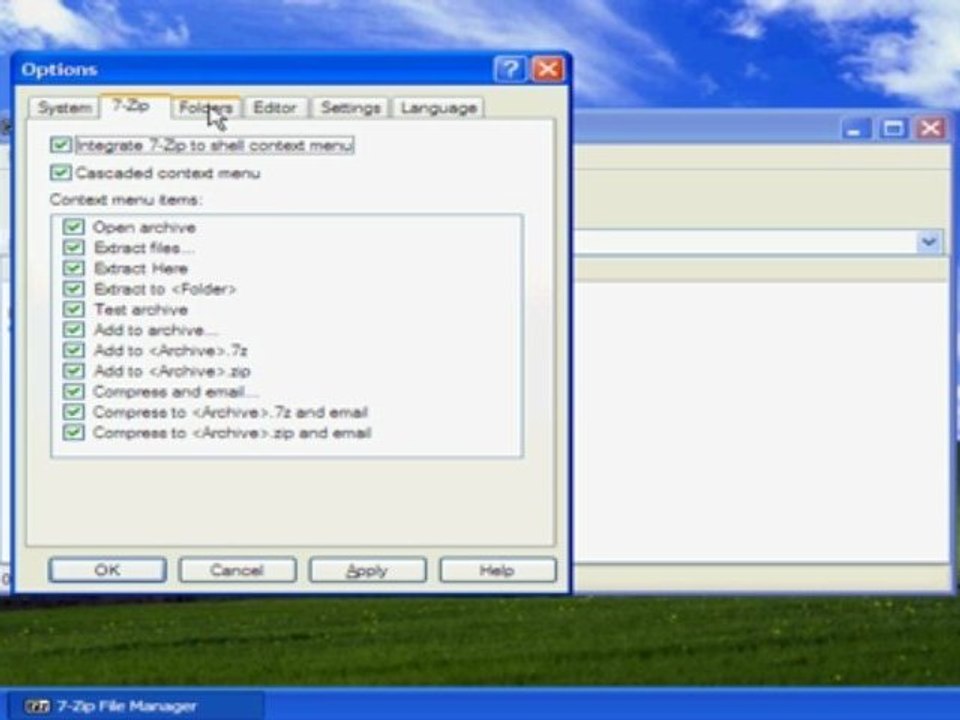960x720 pixels.
Task: Switch to the System tab
Action: click(64, 108)
